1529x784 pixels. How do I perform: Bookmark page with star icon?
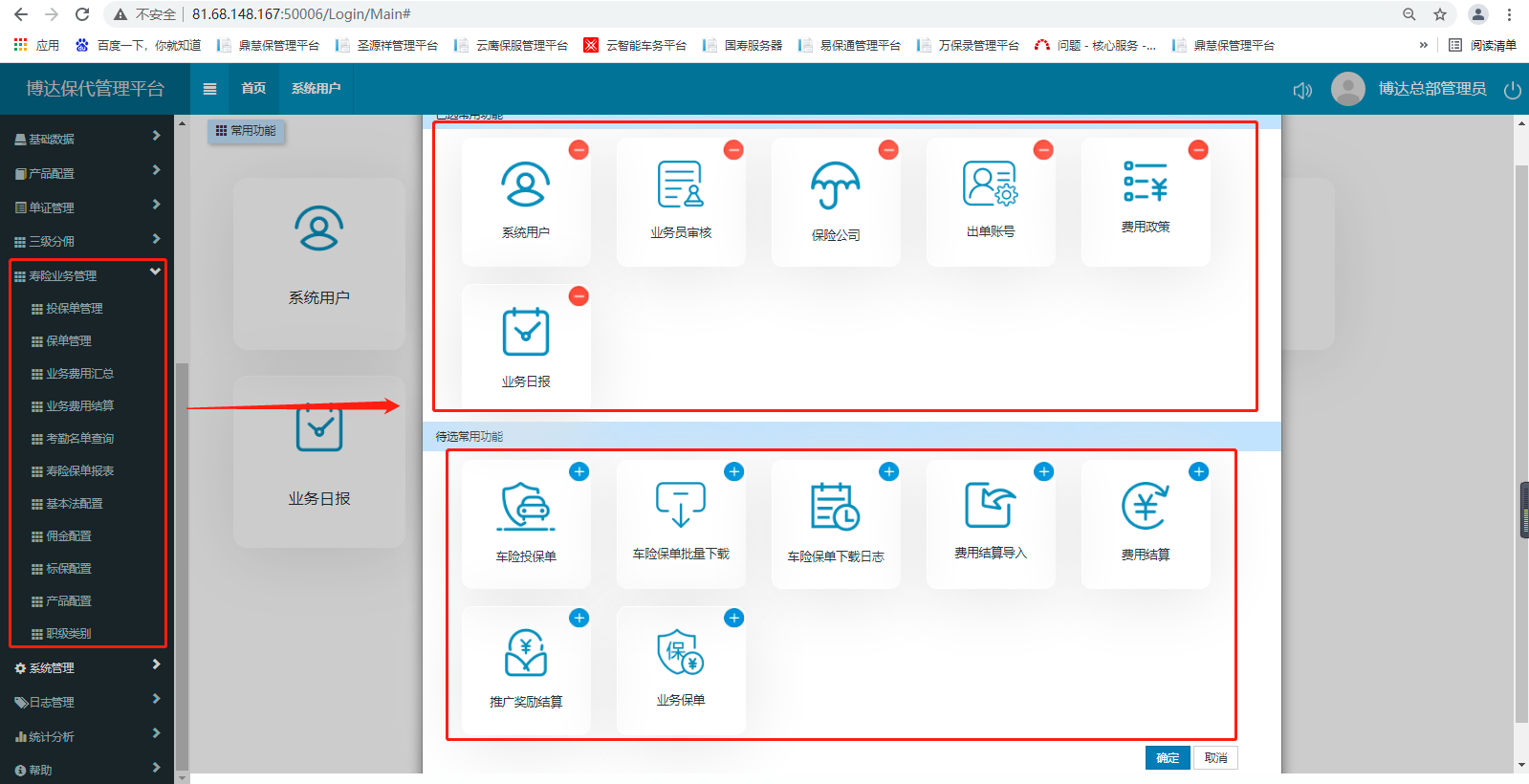1439,14
